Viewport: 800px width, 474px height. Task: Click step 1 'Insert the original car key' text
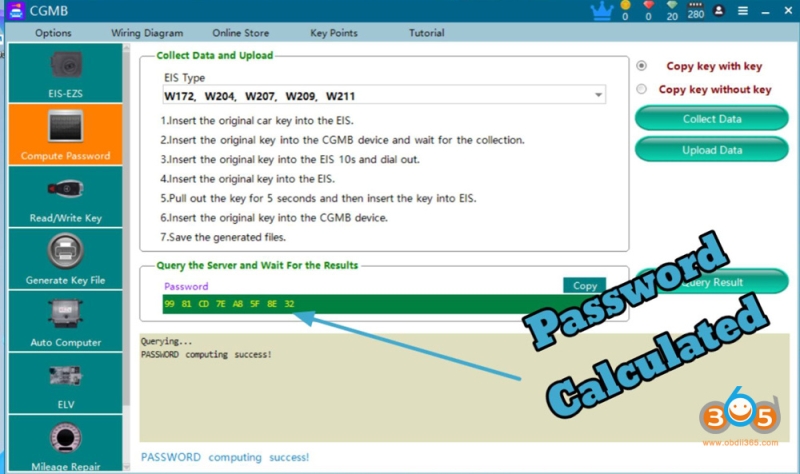coord(257,120)
